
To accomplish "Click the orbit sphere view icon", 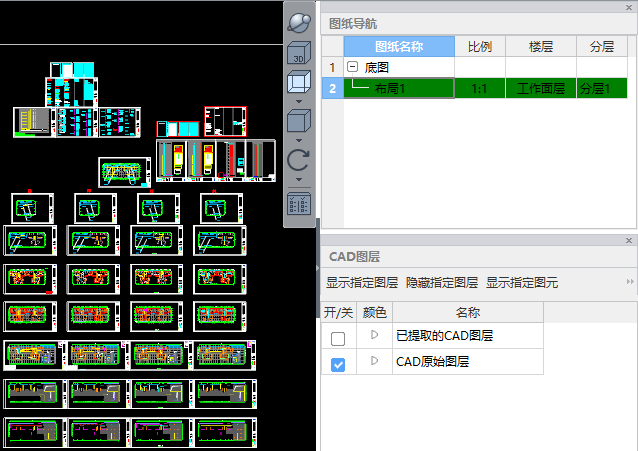I will point(299,22).
